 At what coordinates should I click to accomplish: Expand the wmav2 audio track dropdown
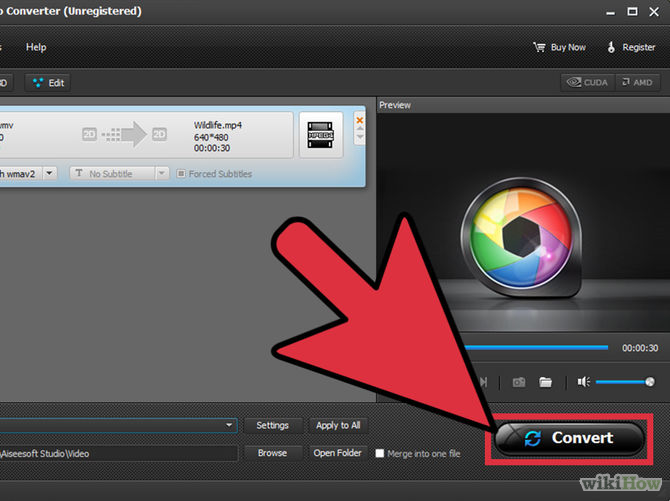(50, 173)
